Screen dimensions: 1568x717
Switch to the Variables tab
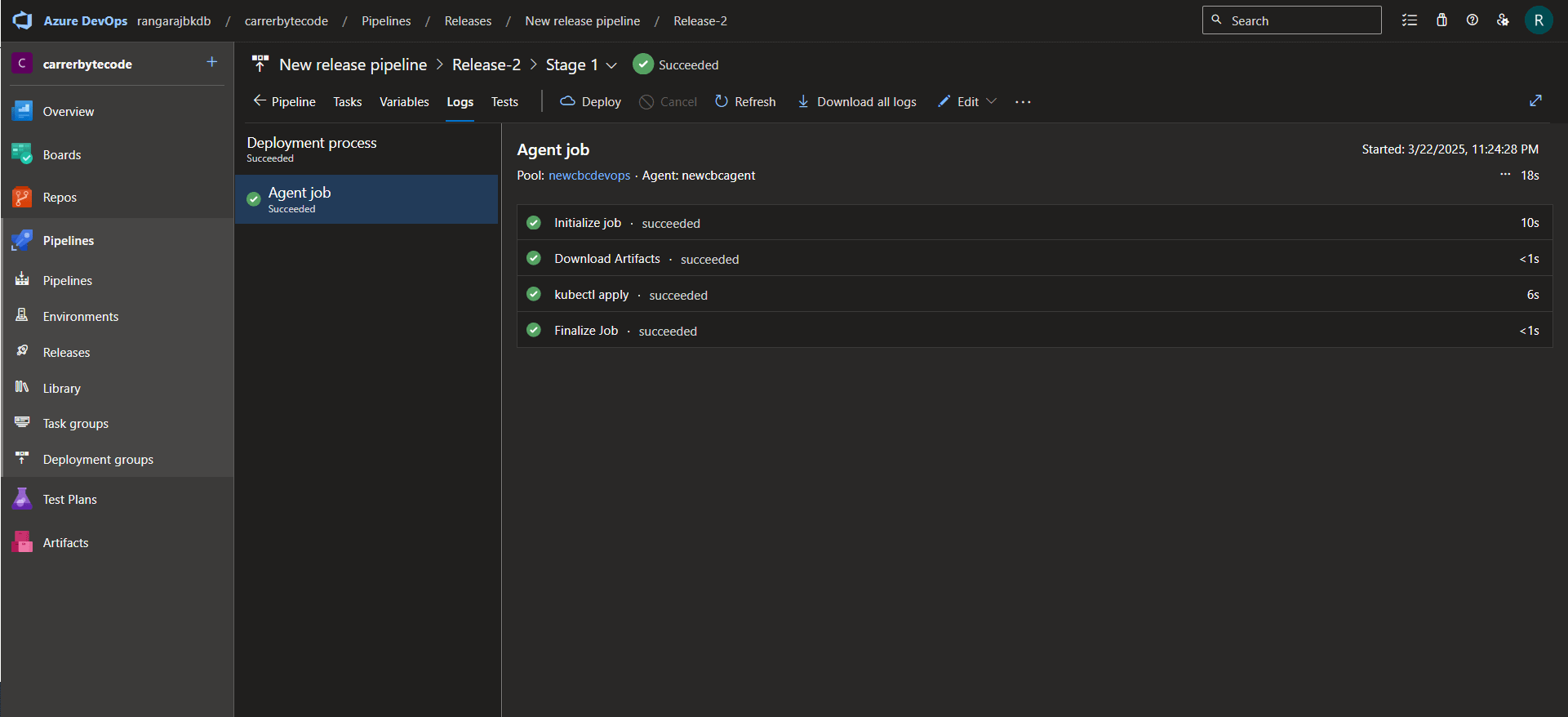tap(404, 102)
